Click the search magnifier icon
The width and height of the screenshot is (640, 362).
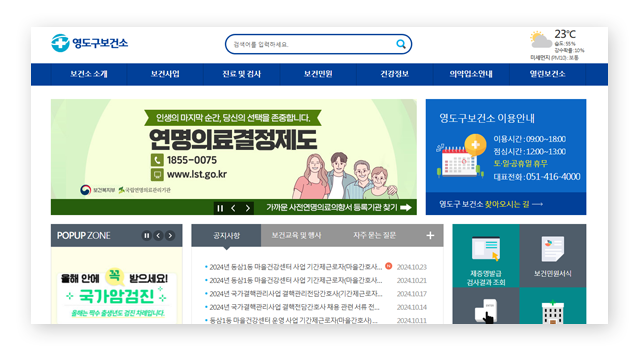[x=401, y=44]
